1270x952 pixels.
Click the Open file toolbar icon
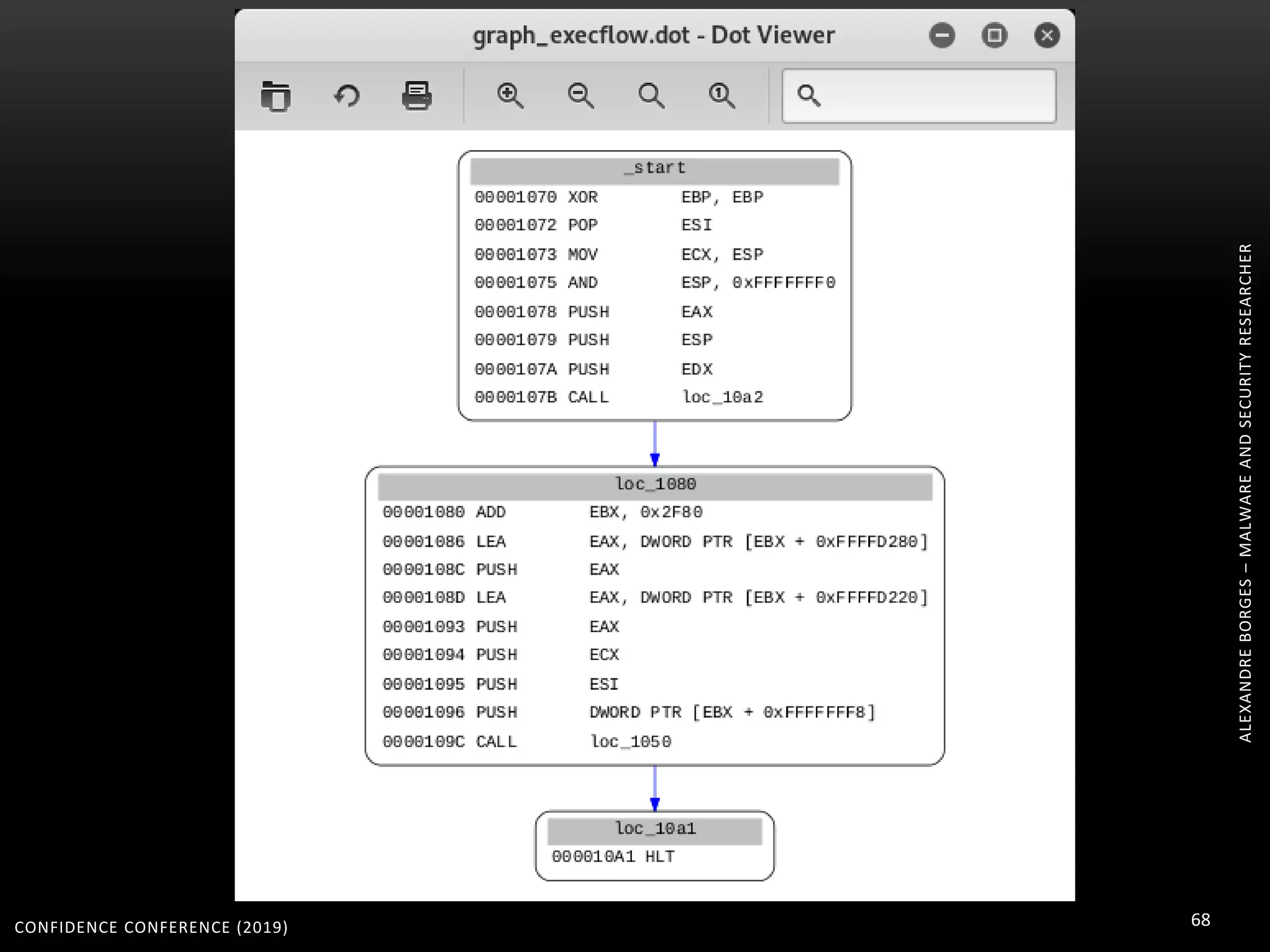(275, 96)
